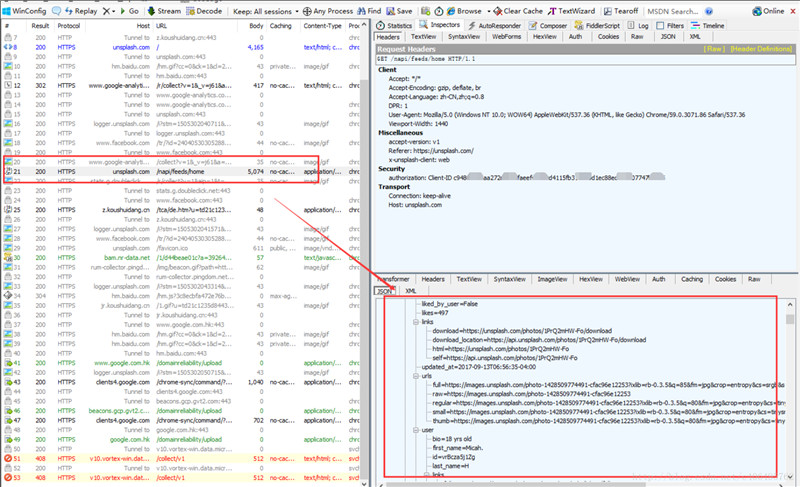The height and width of the screenshot is (487, 800).
Task: Open the Filters tab
Action: [x=670, y=25]
